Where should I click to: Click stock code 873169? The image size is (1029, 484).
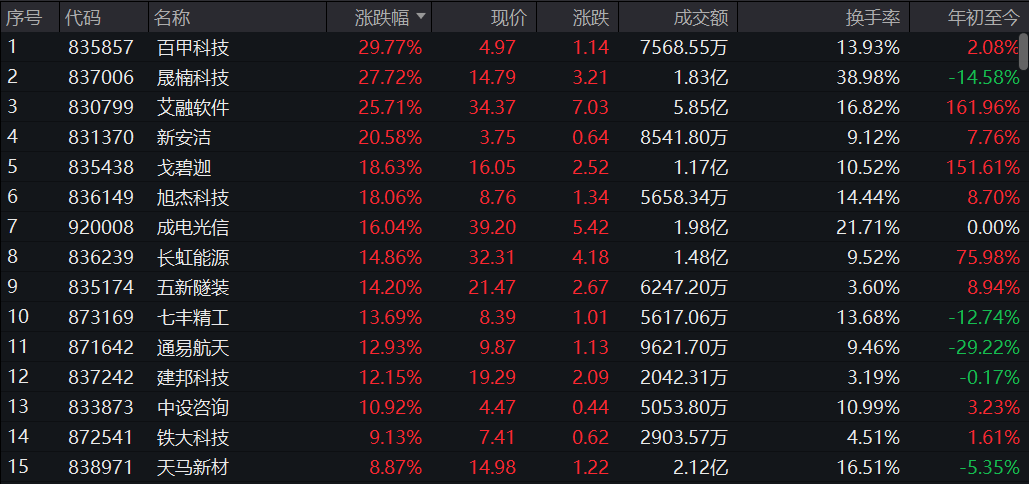tap(100, 317)
